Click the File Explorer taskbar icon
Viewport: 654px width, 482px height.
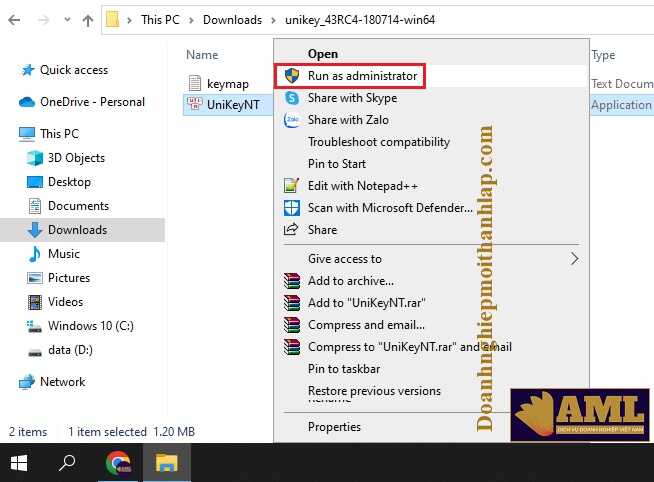[x=166, y=463]
